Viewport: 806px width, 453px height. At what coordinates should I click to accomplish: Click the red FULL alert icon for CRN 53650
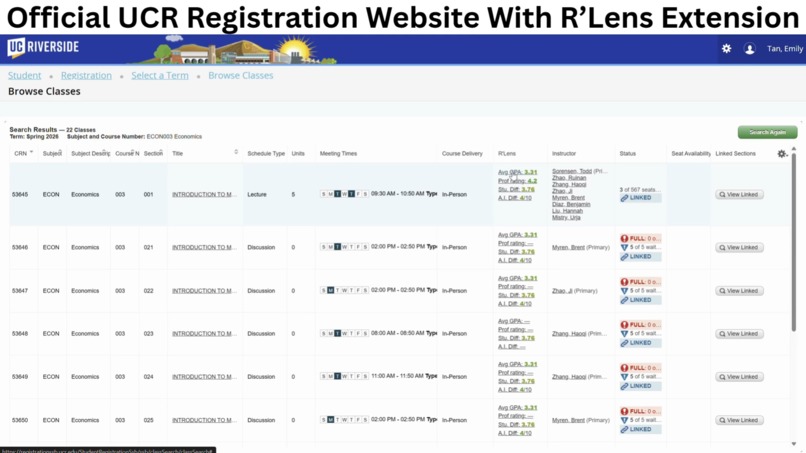click(625, 411)
